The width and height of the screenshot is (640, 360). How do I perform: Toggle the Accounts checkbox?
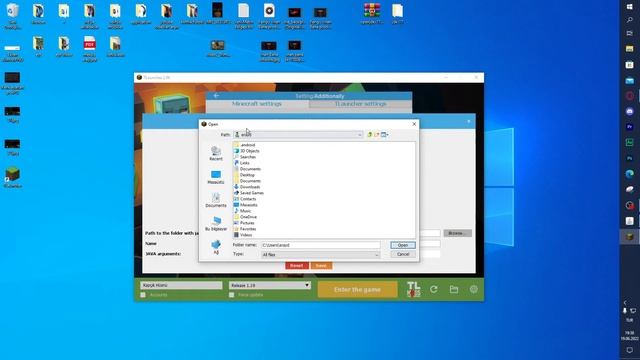[x=143, y=295]
